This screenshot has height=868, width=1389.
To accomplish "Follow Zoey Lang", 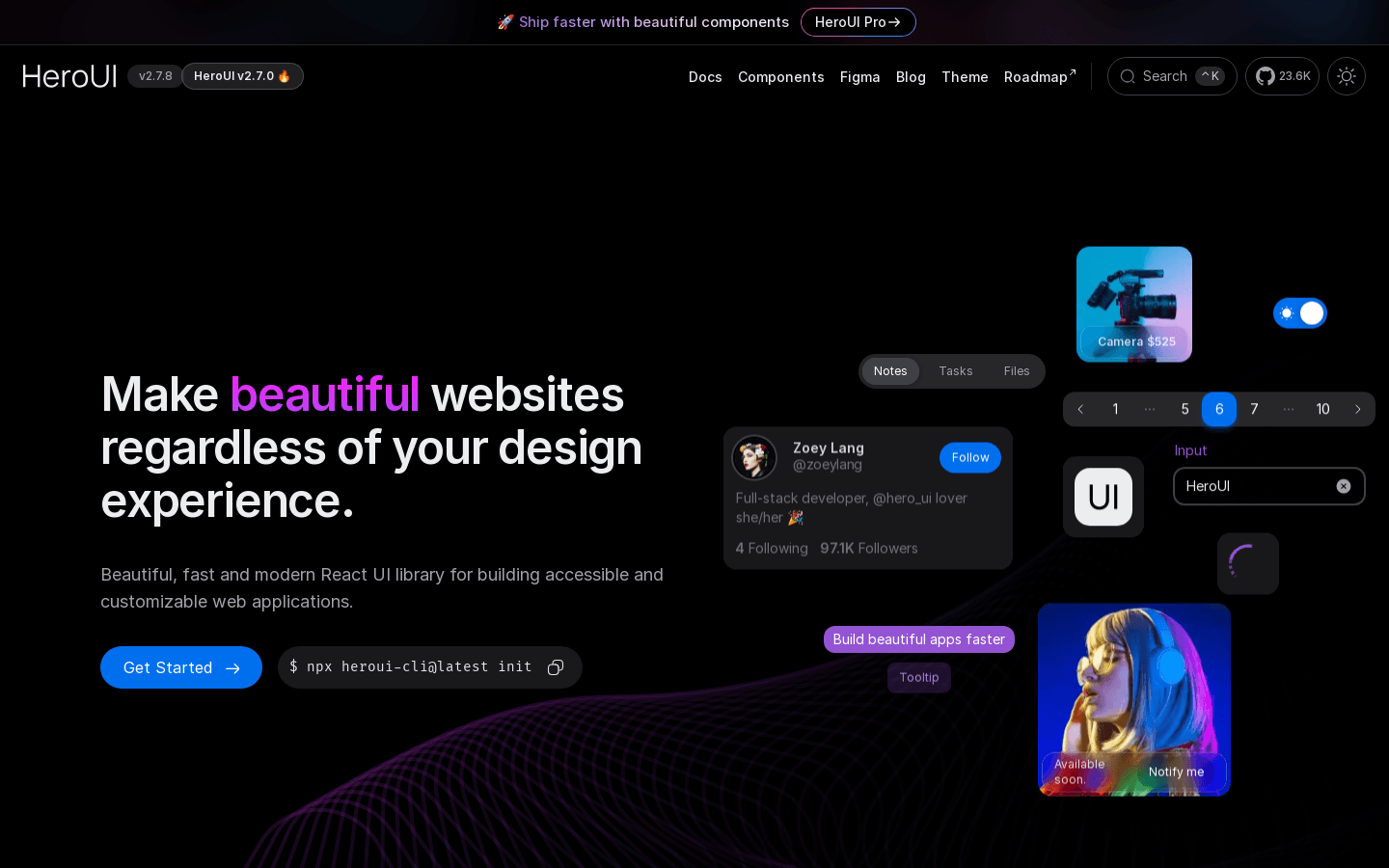I will click(970, 457).
